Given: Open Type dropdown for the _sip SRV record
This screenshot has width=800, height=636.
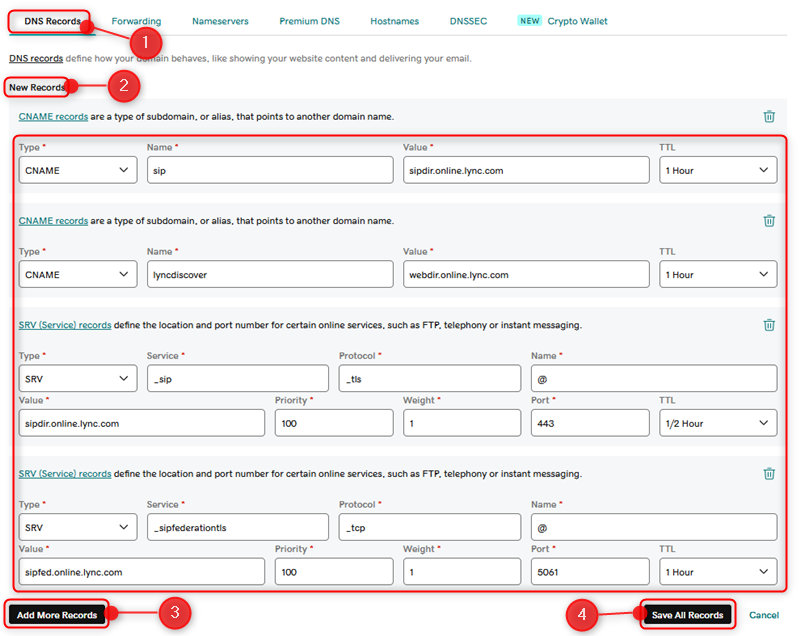Looking at the screenshot, I should click(x=78, y=378).
